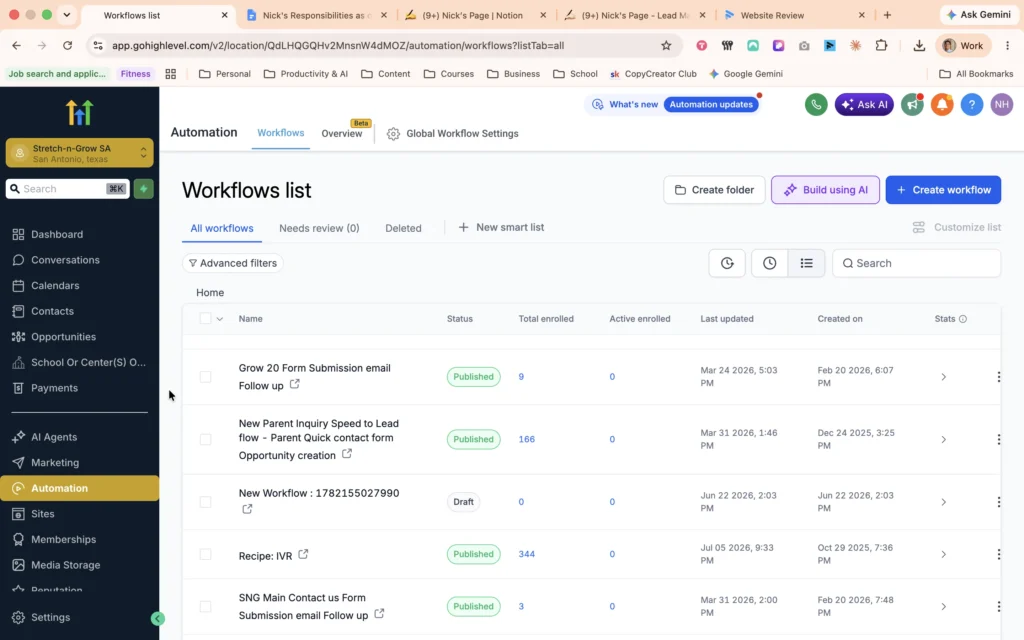Open the NH user avatar
Image resolution: width=1024 pixels, height=640 pixels.
(1002, 104)
